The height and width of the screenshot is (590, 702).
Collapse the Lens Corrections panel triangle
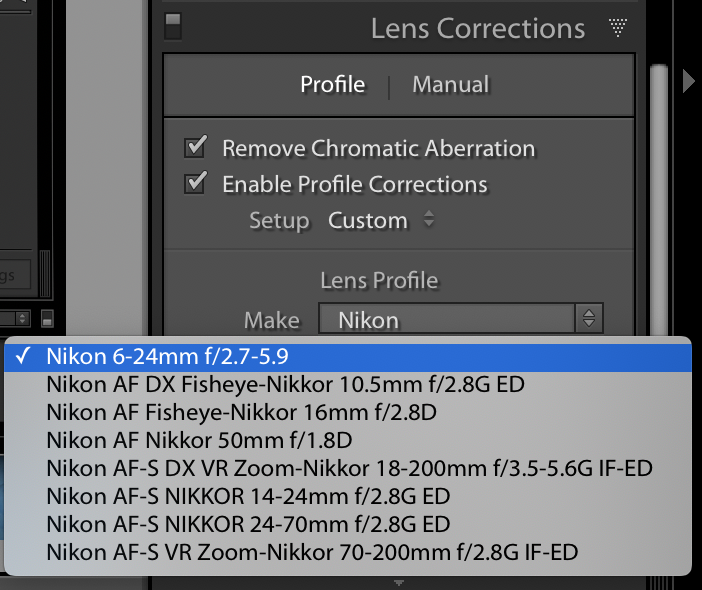pos(618,28)
